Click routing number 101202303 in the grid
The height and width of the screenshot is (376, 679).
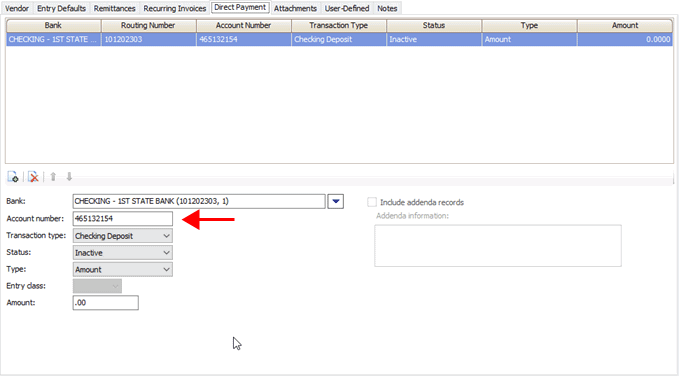tap(149, 39)
